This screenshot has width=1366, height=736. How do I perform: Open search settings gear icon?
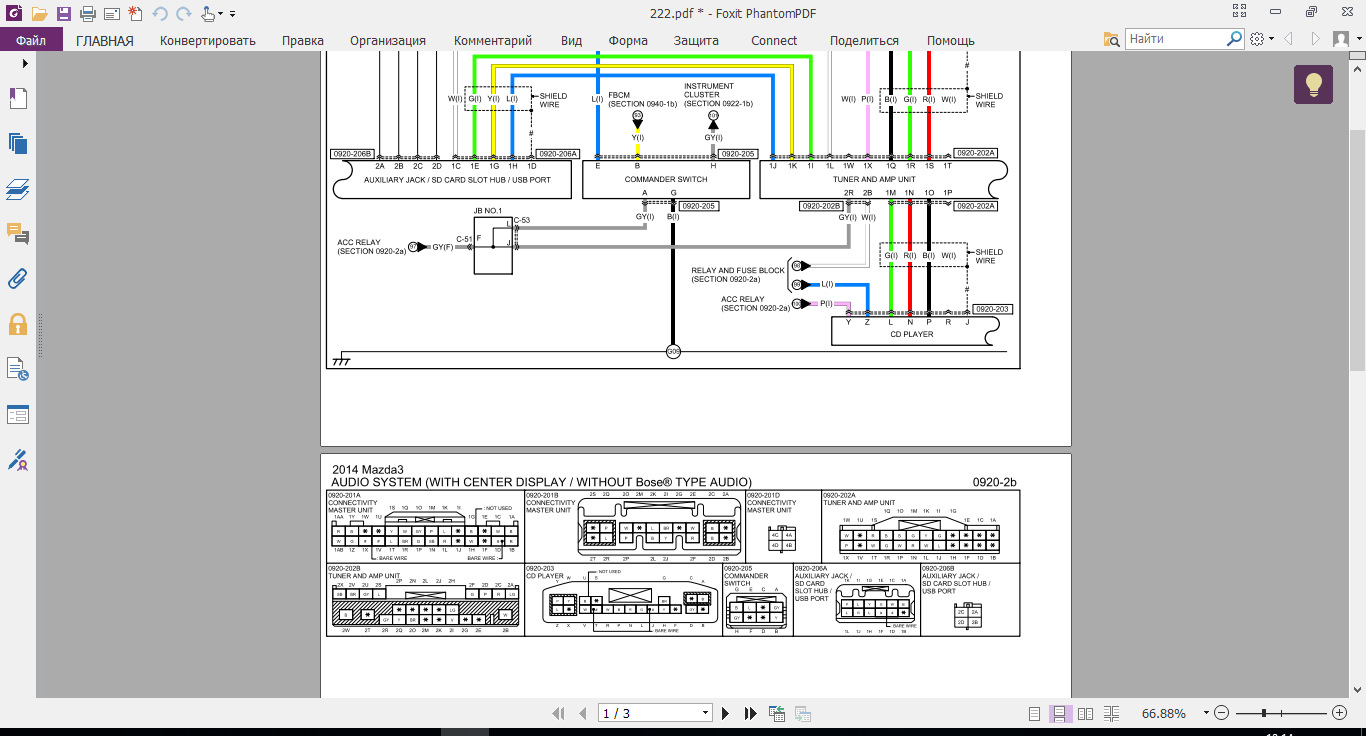coord(1258,39)
